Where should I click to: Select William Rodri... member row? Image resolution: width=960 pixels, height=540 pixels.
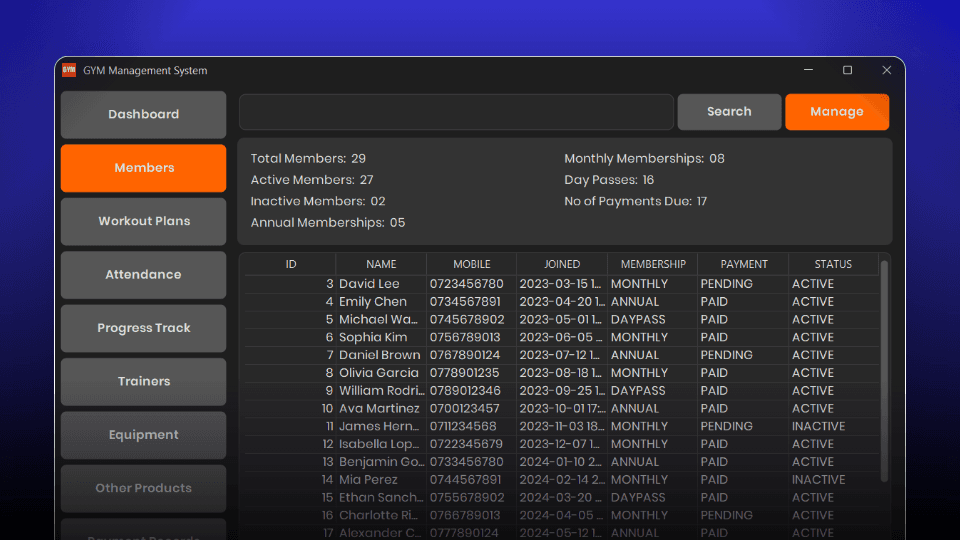561,391
